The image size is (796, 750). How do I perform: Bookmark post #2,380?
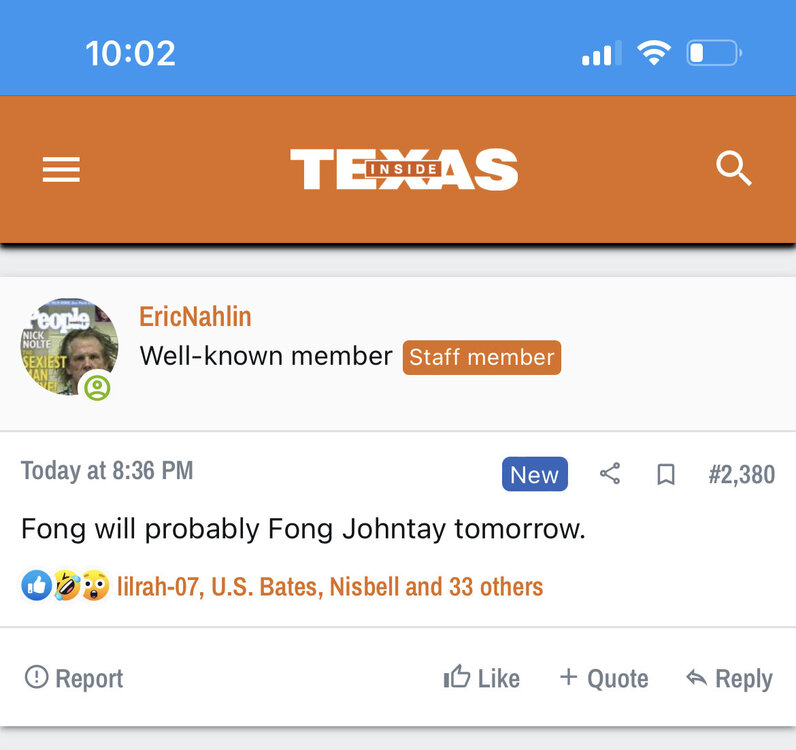(666, 475)
